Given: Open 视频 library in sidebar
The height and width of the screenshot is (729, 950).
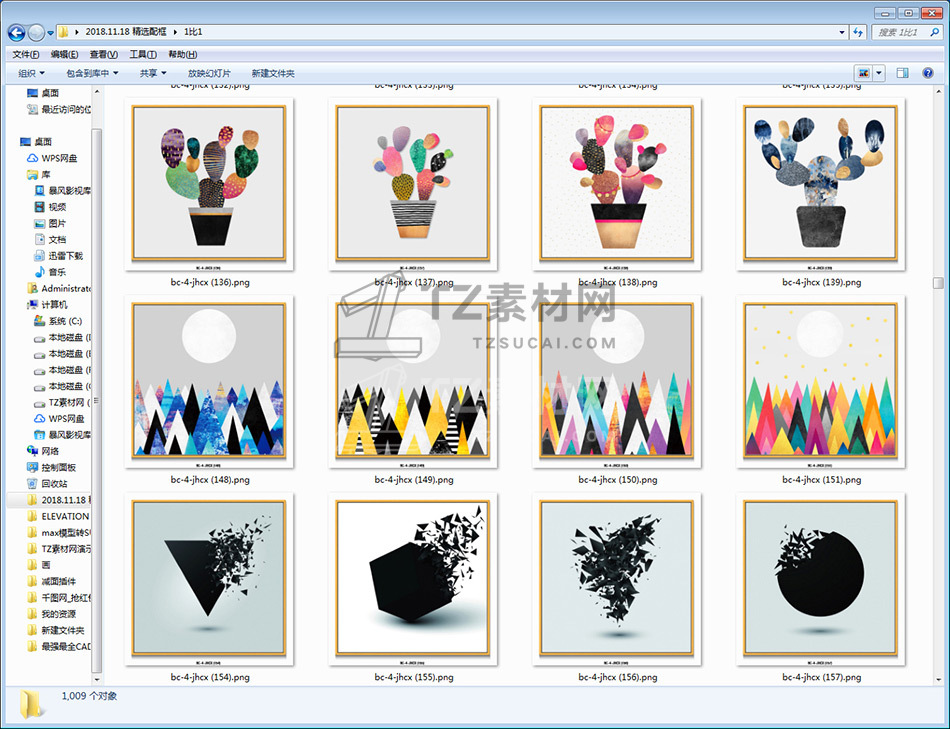Looking at the screenshot, I should pyautogui.click(x=50, y=207).
